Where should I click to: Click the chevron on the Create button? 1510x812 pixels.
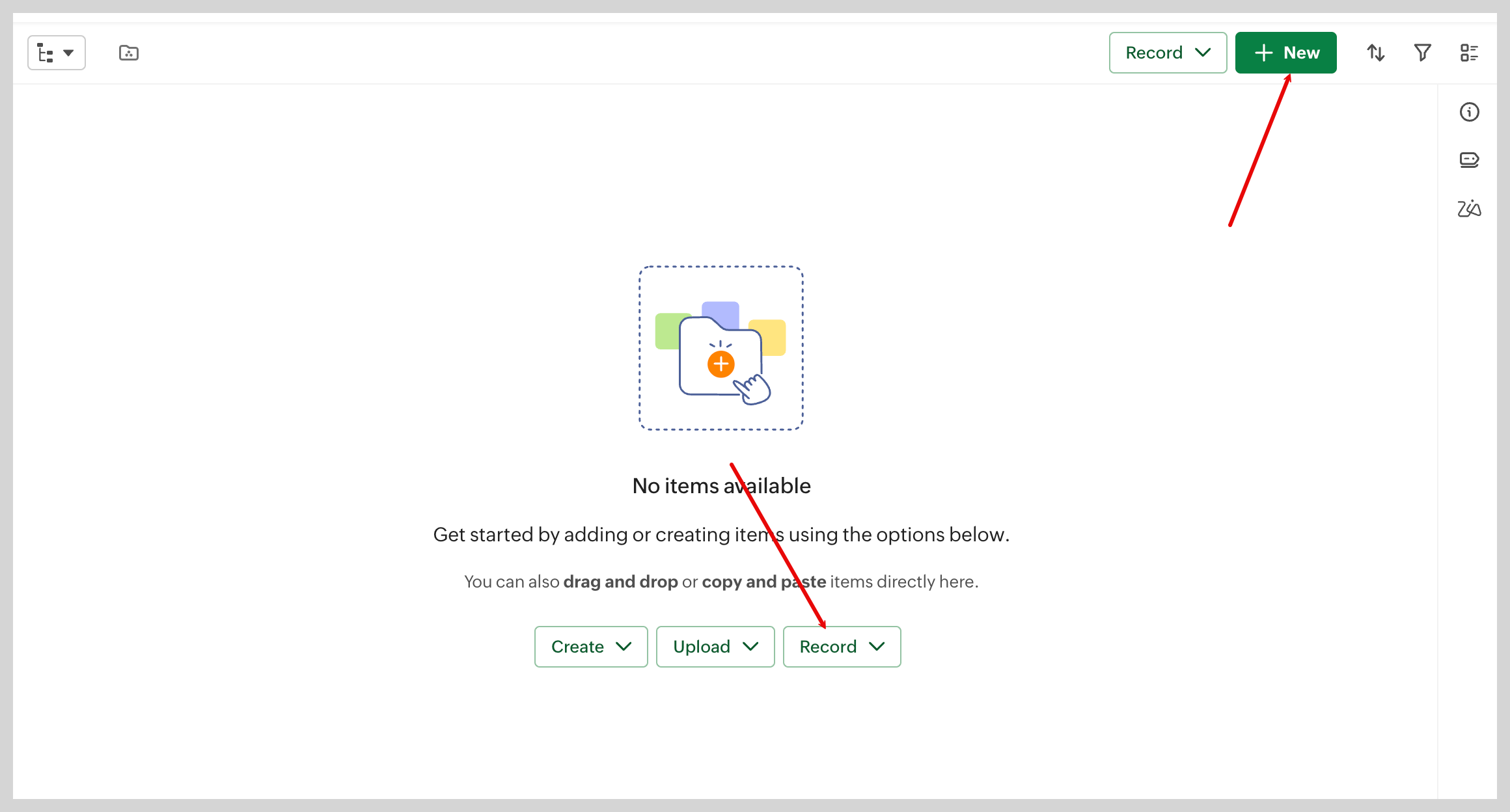coord(624,647)
